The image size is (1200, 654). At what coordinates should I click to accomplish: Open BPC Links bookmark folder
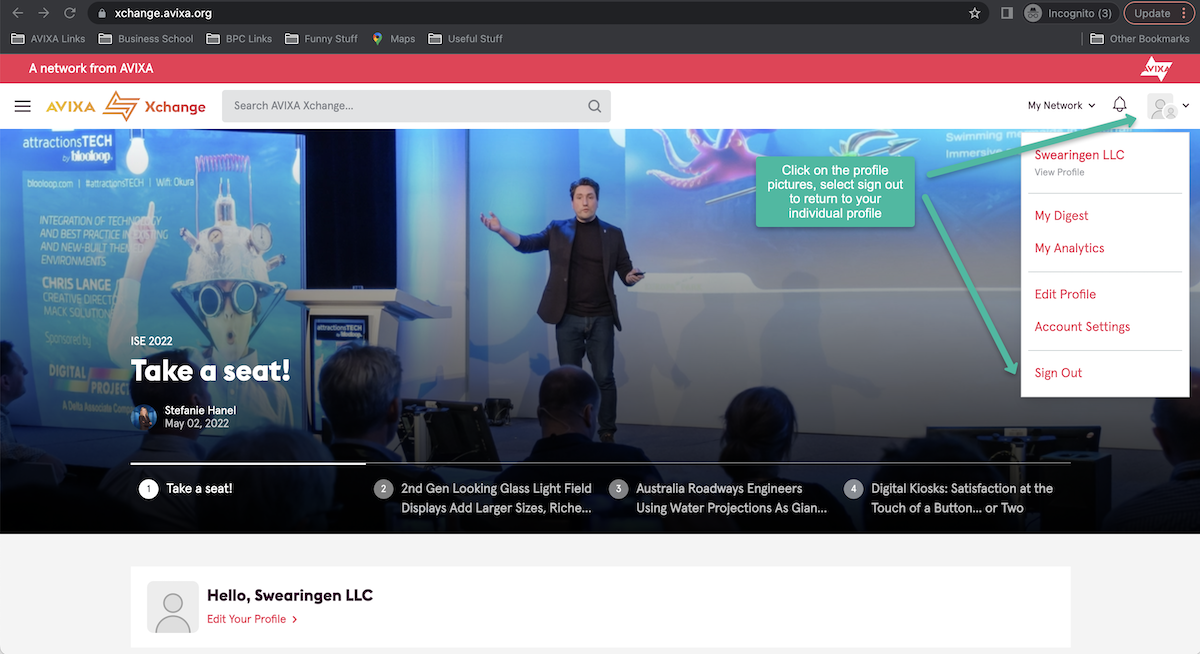[240, 39]
